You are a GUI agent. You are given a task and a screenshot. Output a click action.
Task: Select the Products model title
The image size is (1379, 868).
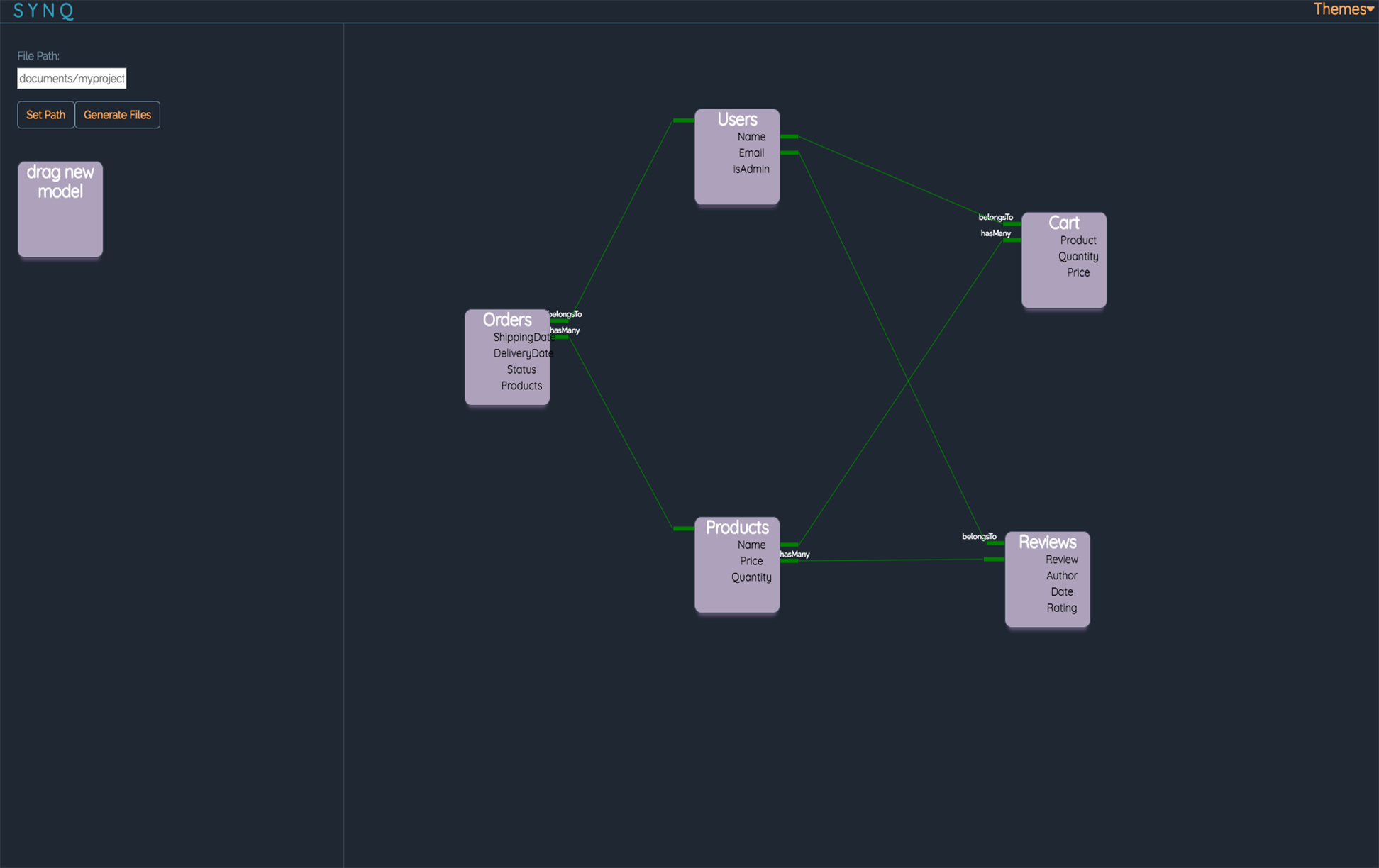point(736,528)
